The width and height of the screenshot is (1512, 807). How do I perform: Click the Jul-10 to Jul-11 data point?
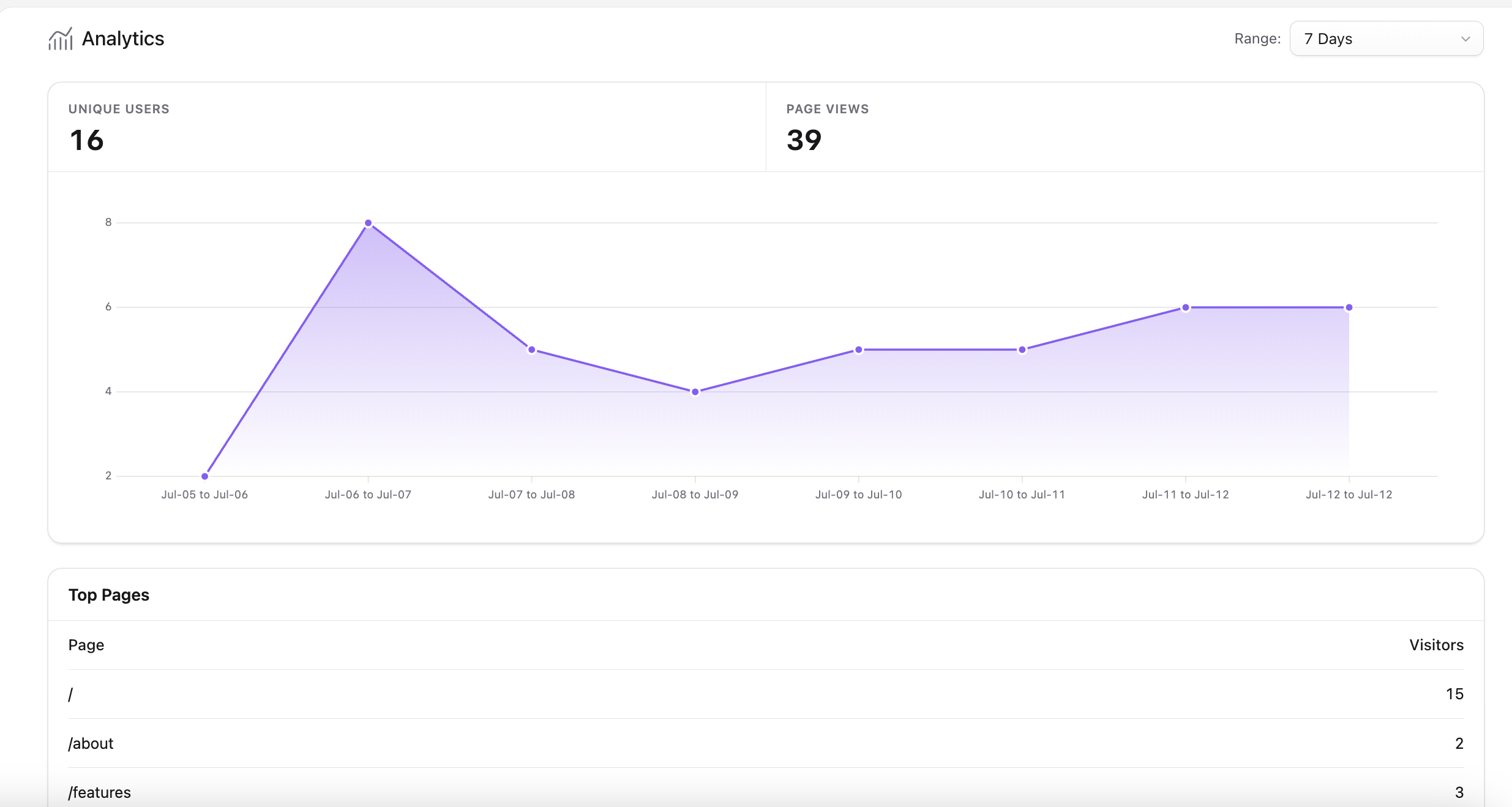pos(1022,350)
